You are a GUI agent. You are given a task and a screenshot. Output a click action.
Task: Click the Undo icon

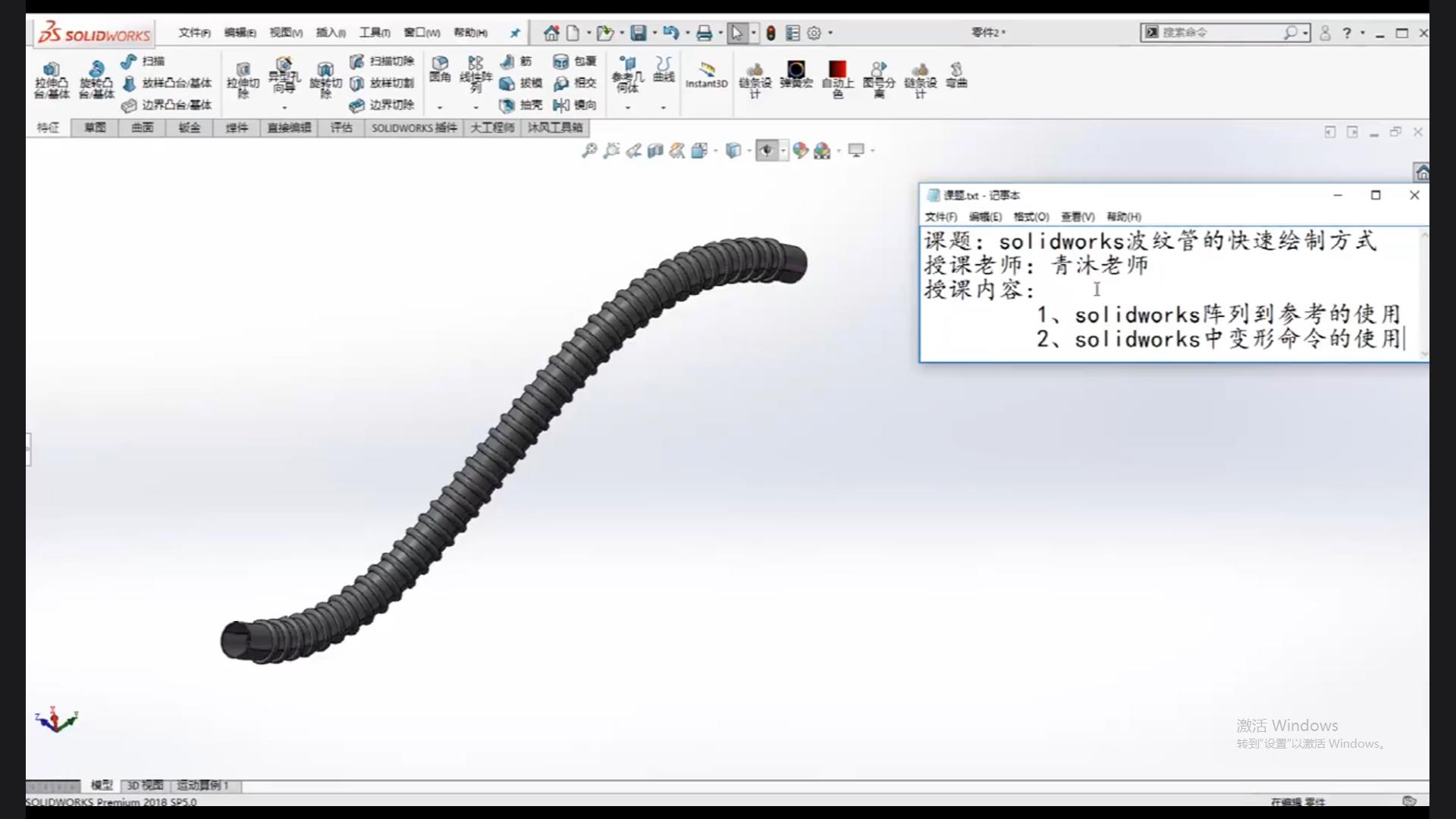(670, 33)
